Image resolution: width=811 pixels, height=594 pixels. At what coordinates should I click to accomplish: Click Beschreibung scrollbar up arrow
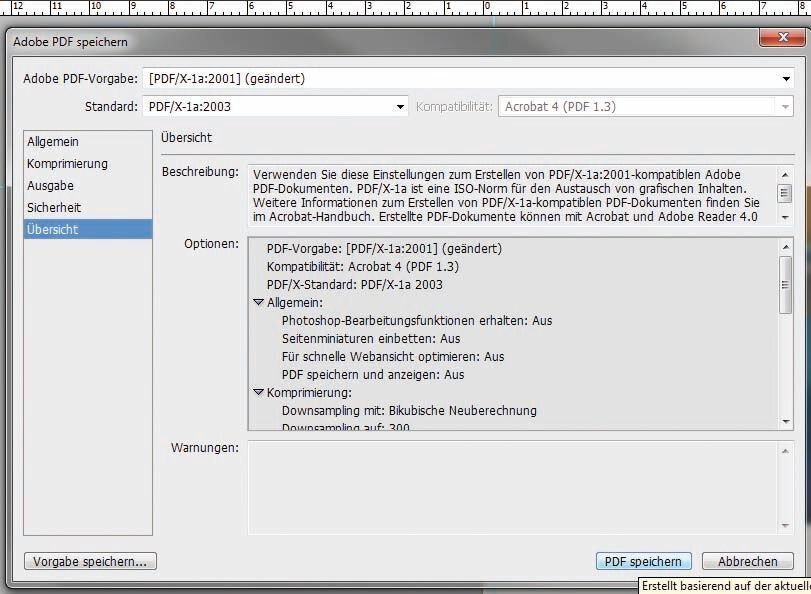[x=785, y=174]
